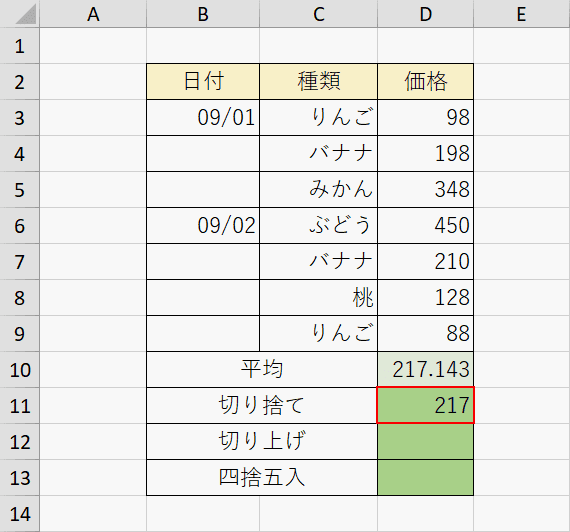Click the 平均 label cell
570x532 pixels.
coord(262,370)
